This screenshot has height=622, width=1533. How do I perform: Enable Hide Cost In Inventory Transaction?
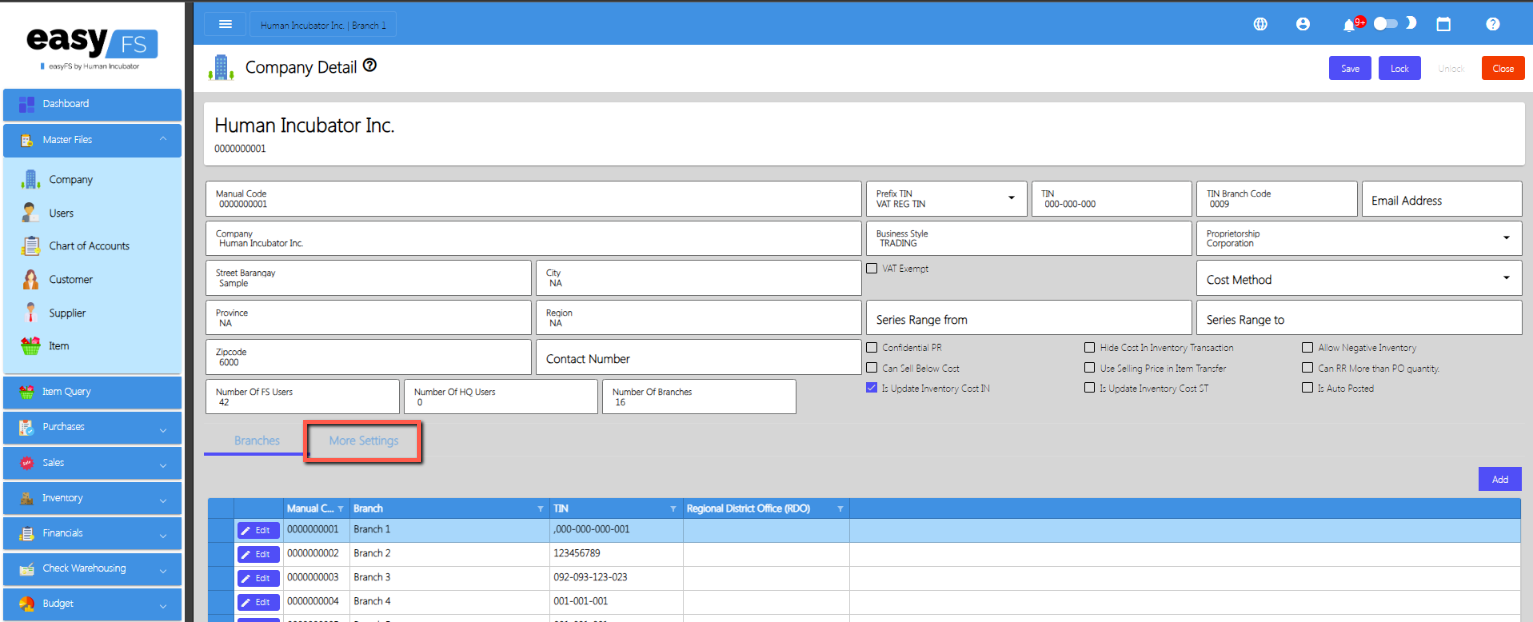(1090, 348)
